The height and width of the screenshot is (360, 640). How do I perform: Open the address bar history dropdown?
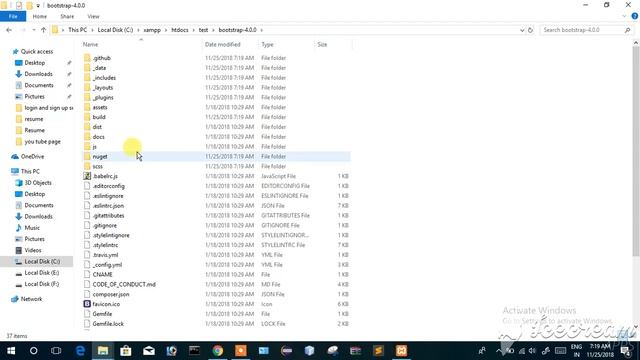[522, 30]
